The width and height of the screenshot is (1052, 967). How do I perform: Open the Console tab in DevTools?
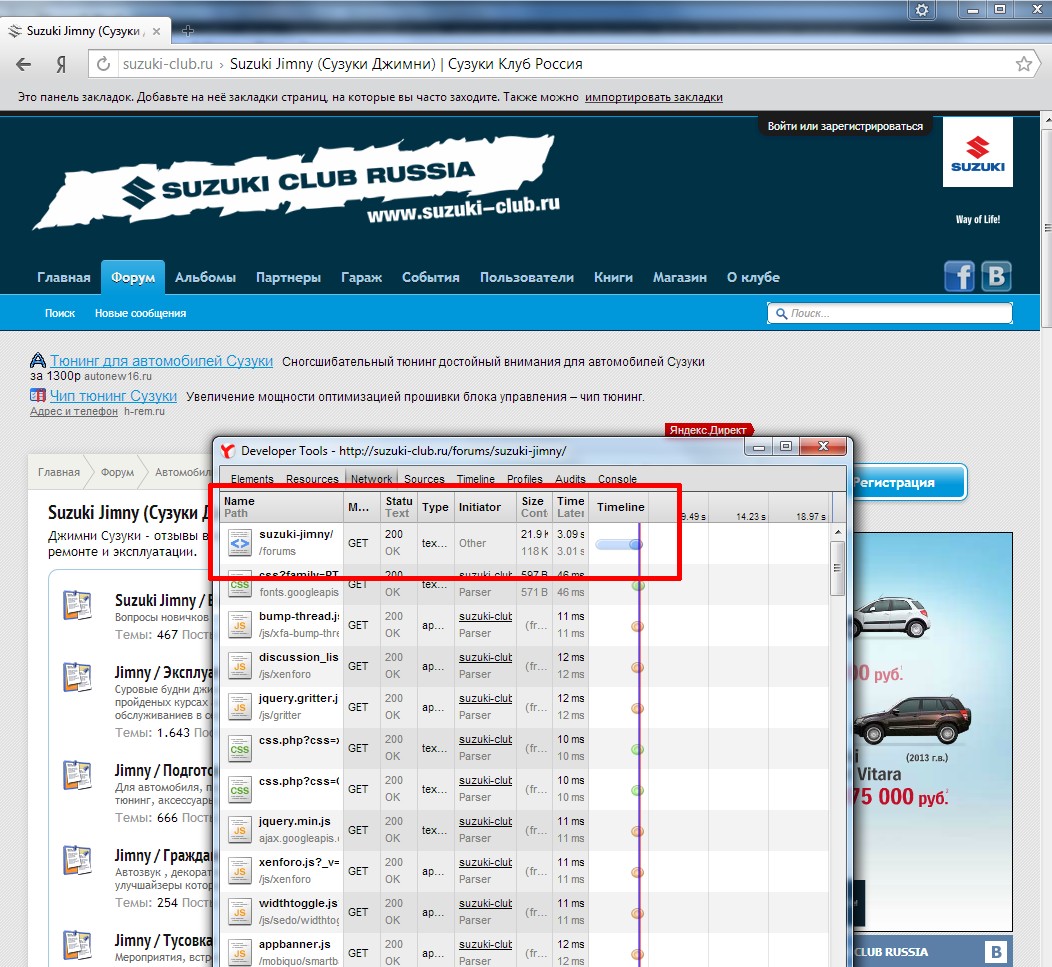point(617,478)
